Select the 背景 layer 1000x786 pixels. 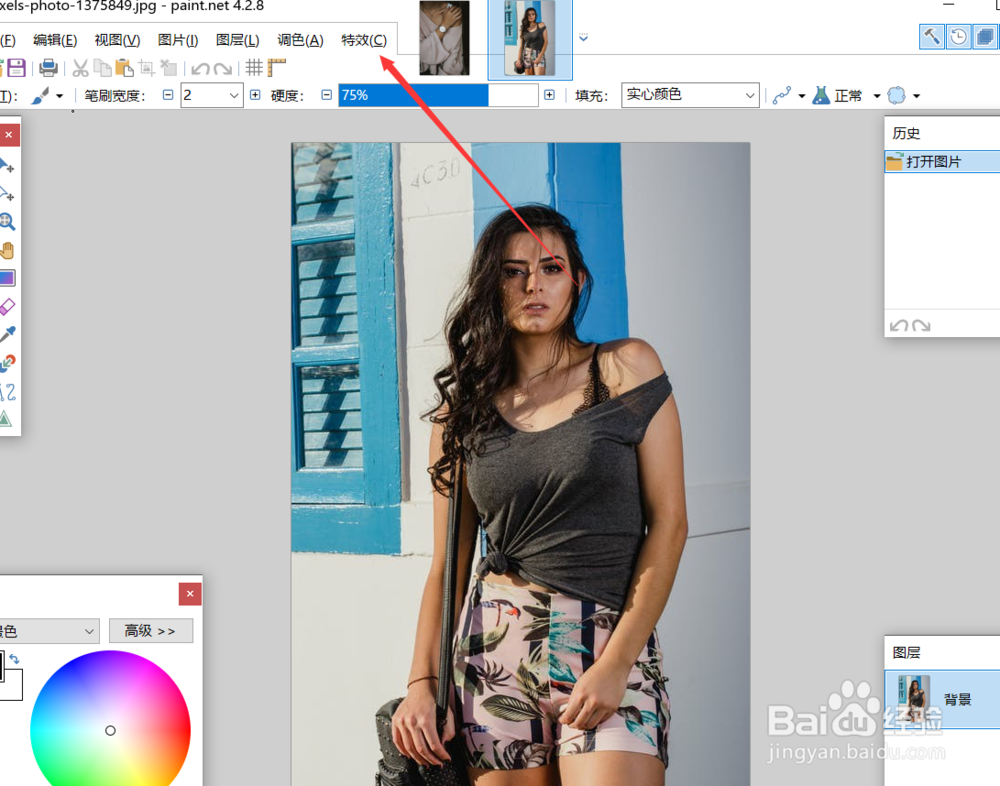[942, 699]
